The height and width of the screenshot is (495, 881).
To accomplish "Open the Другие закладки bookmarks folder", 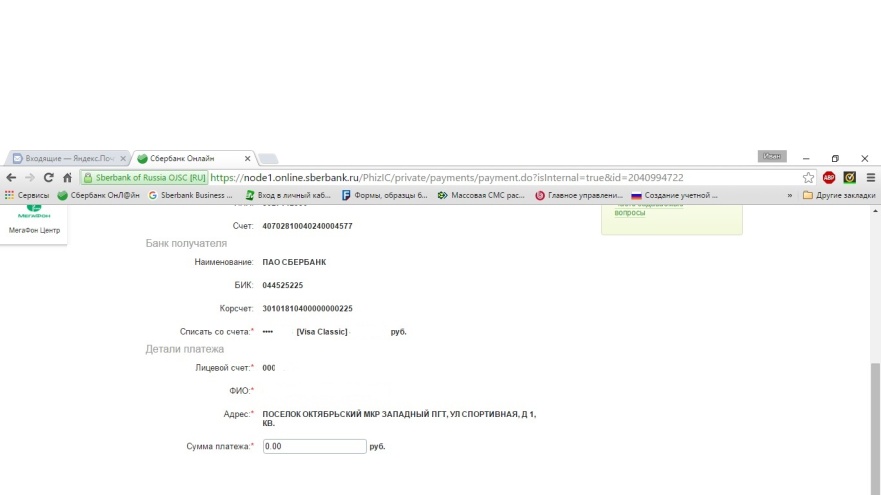I will click(x=838, y=195).
